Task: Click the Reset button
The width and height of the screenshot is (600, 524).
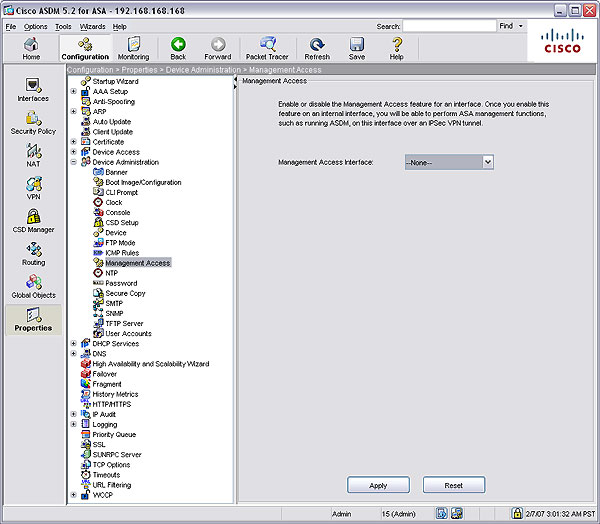Action: [454, 485]
